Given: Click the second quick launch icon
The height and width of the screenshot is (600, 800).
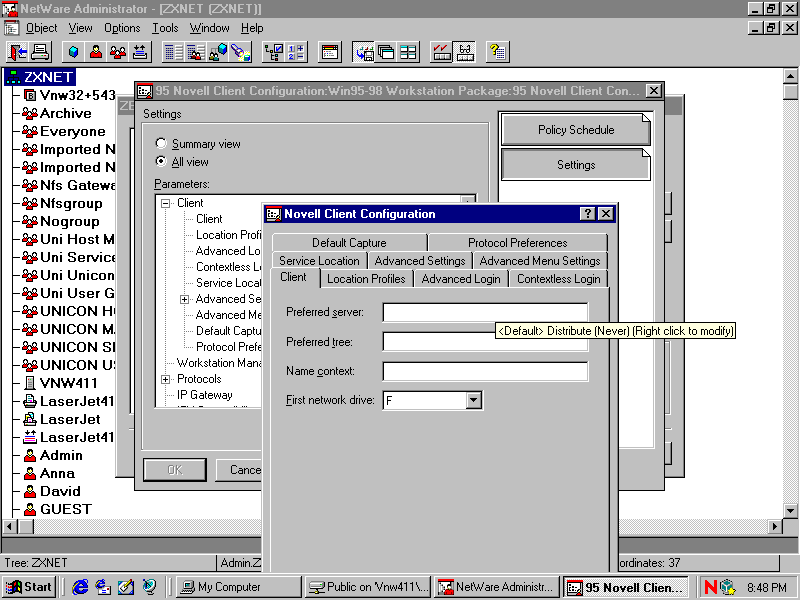Looking at the screenshot, I should [x=103, y=587].
